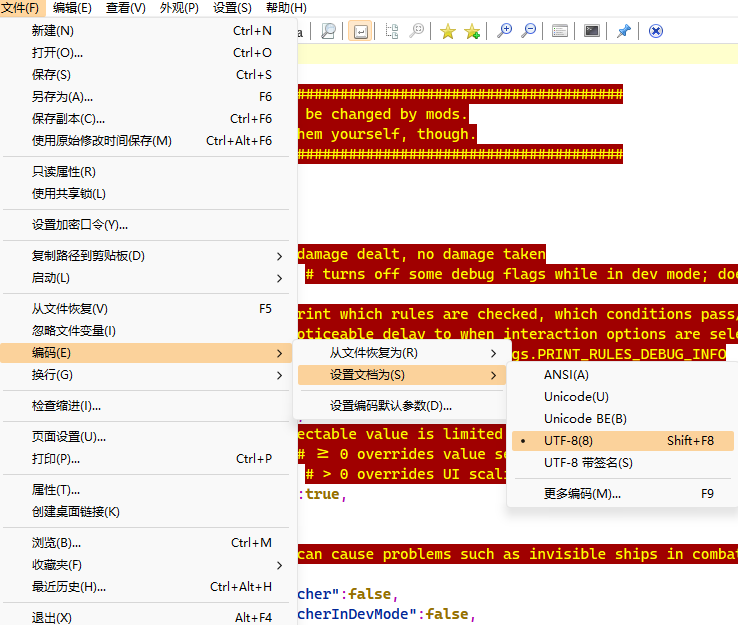Open the 文件(F) menu
This screenshot has height=625, width=738.
pos(21,8)
